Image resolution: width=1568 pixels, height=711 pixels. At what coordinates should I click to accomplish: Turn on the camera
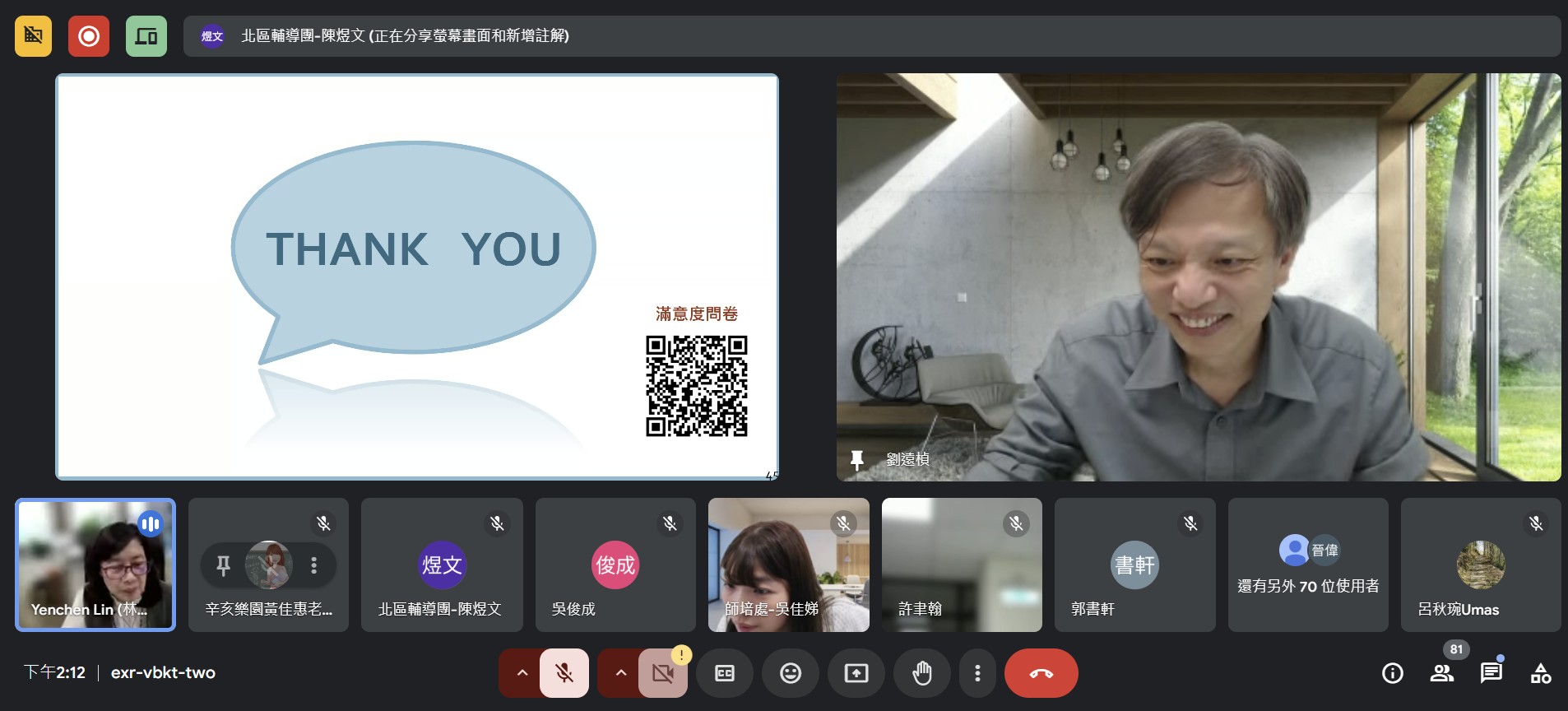pyautogui.click(x=662, y=673)
